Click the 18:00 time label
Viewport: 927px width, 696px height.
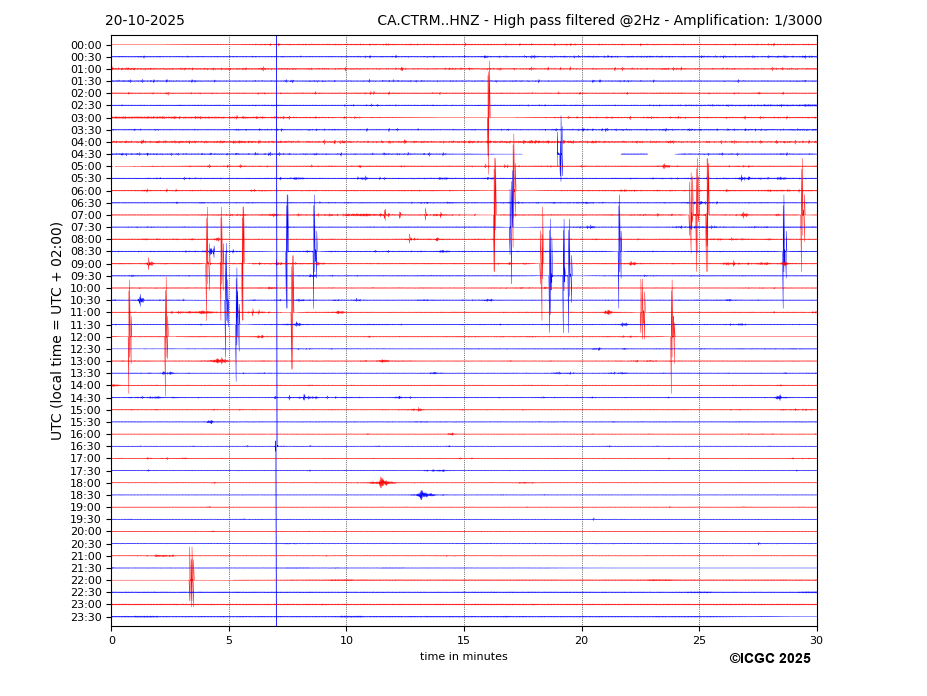(86, 483)
